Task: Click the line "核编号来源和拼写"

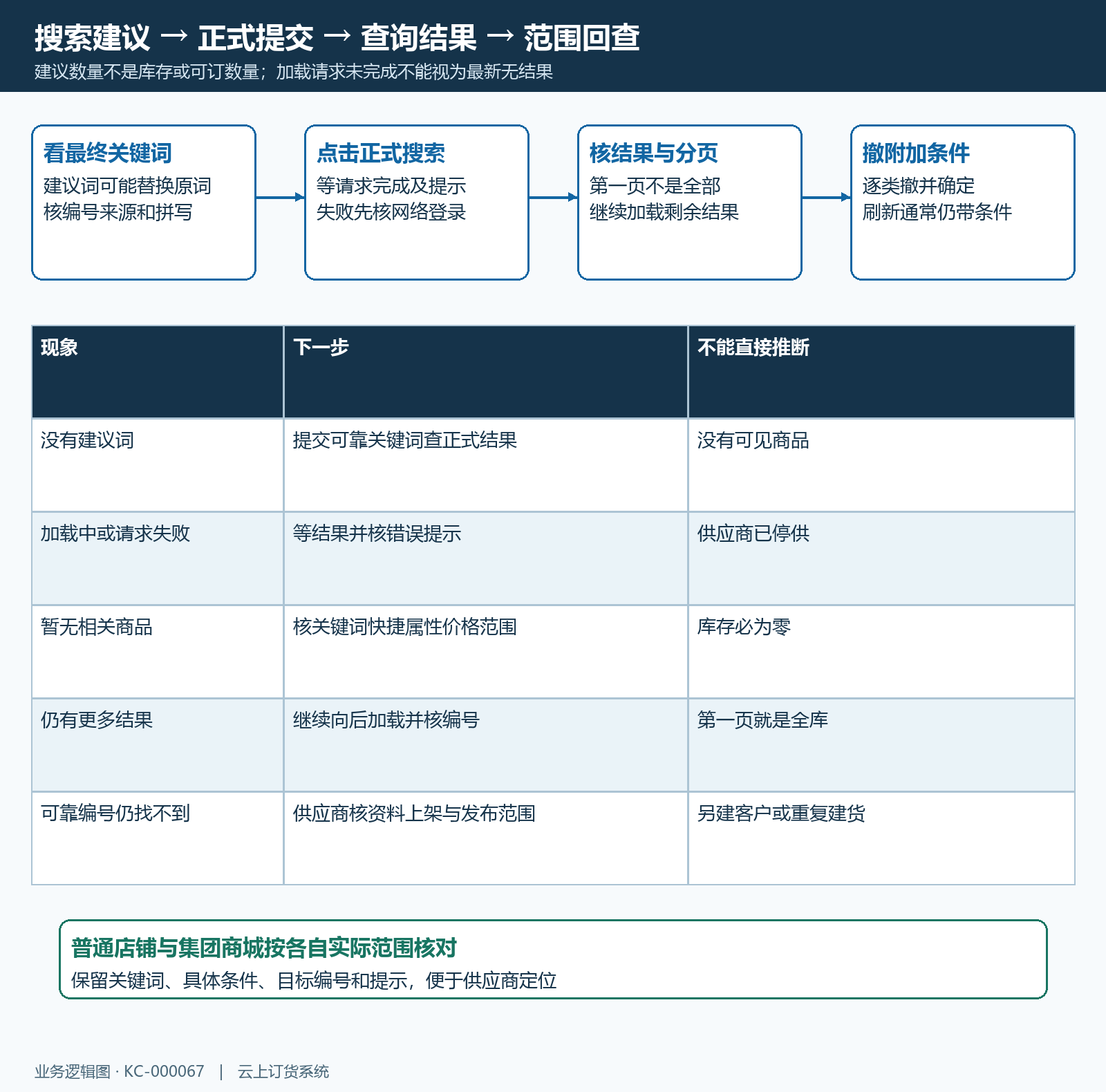Action: [118, 212]
